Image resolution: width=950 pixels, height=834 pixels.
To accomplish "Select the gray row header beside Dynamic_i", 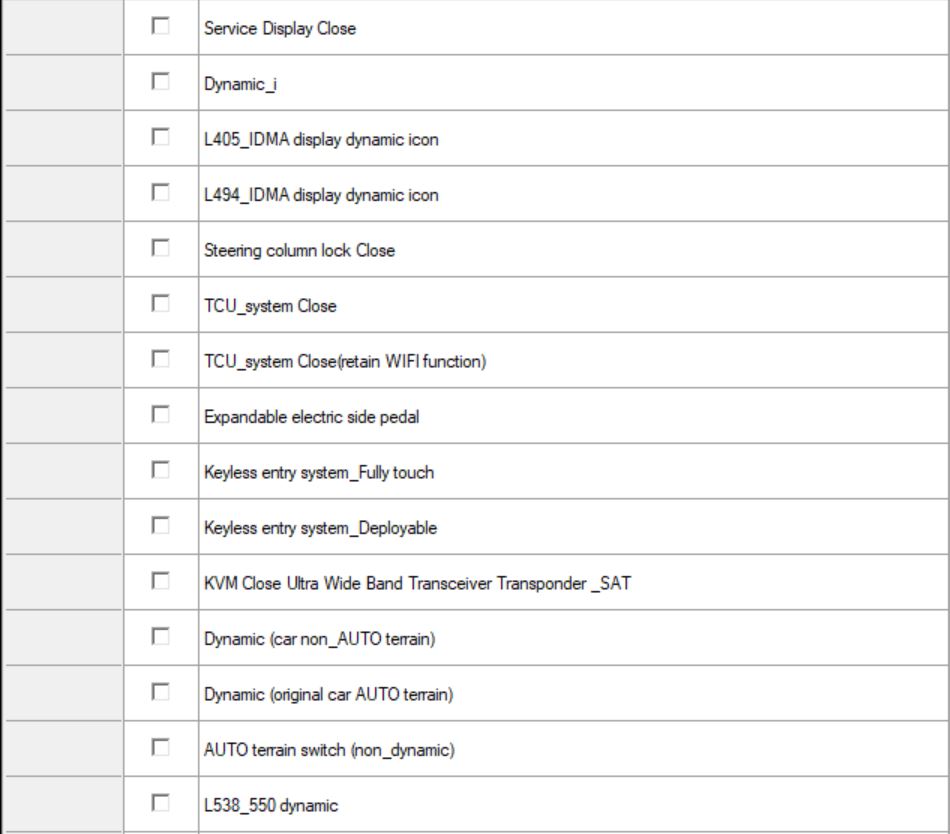I will pos(63,83).
